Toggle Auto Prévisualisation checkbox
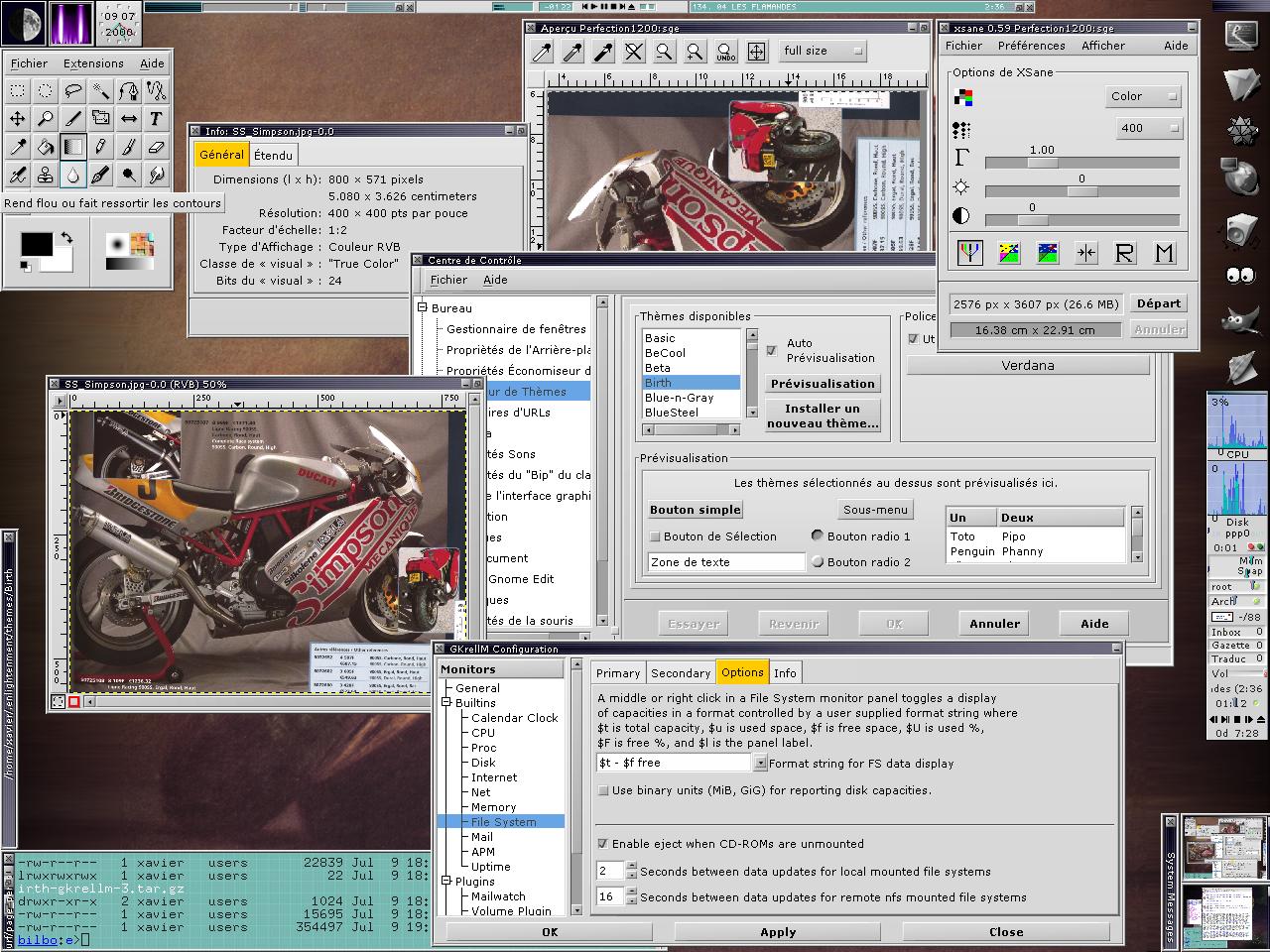Screen dimensions: 1270x952 [771, 350]
